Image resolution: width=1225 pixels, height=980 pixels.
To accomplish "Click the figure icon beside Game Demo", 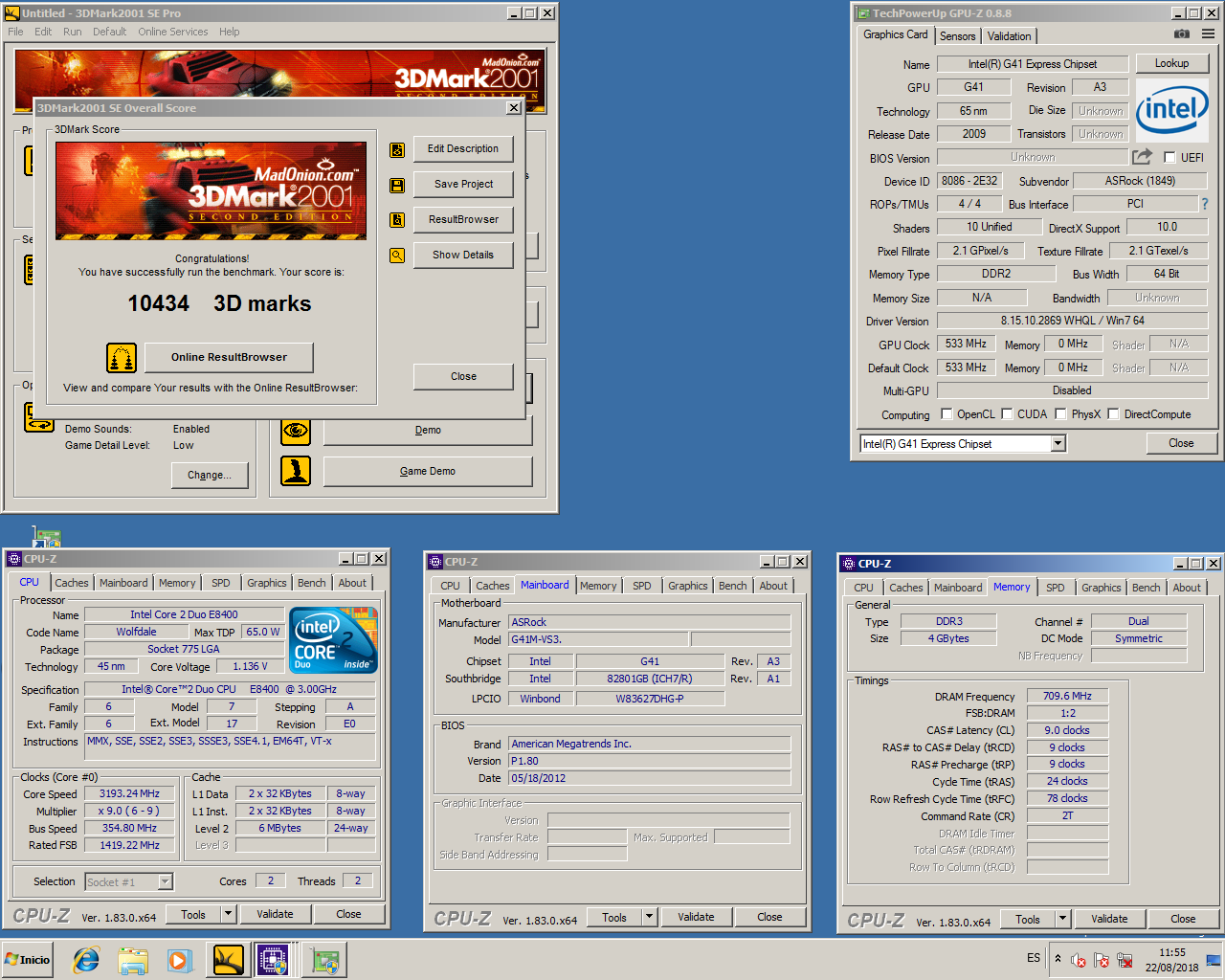I will point(296,471).
